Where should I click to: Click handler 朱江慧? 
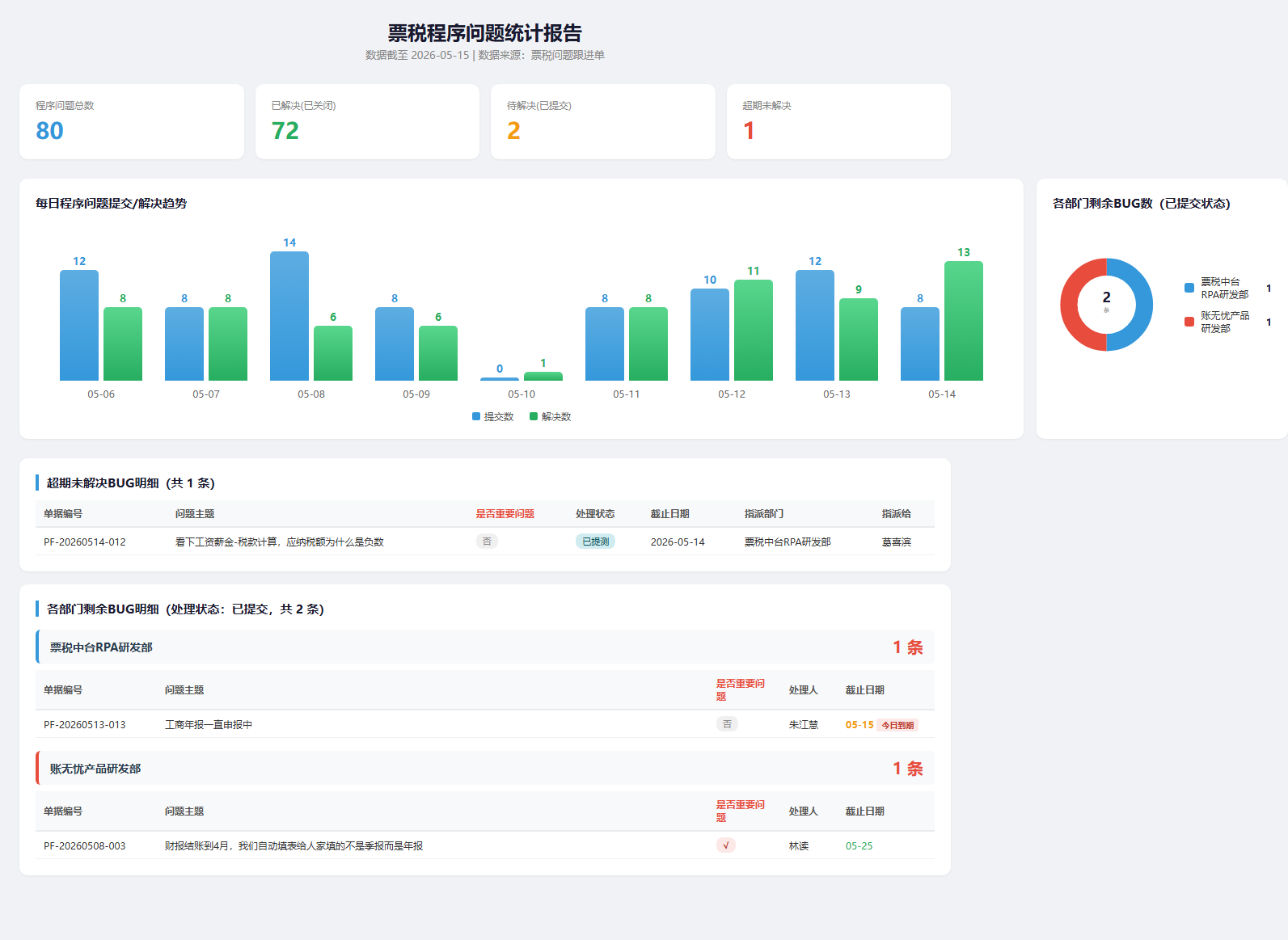pos(804,725)
